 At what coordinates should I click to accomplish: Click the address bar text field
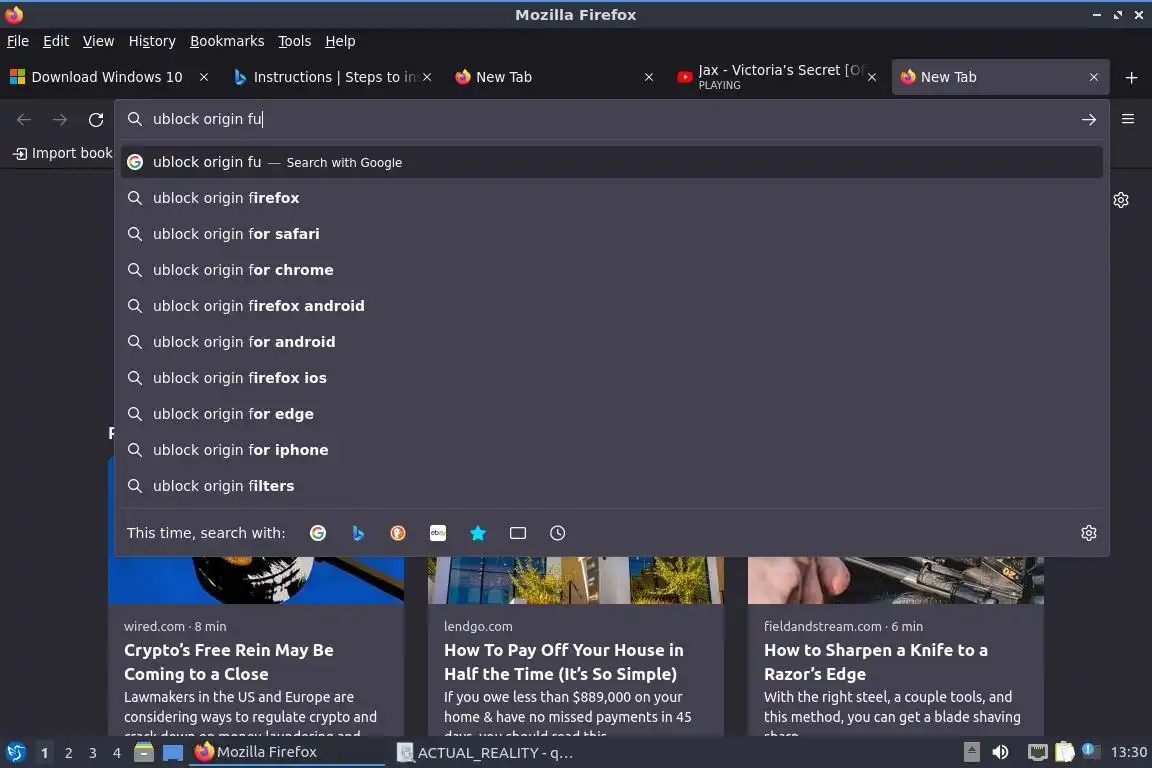(x=610, y=119)
